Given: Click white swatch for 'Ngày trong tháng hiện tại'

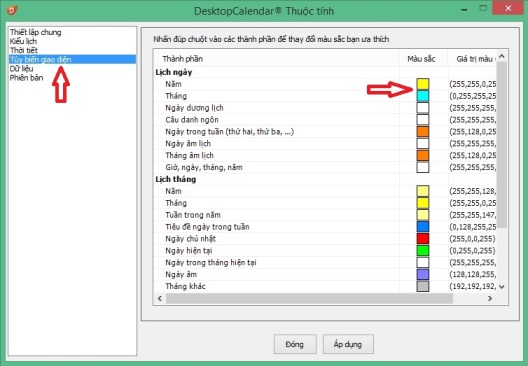Looking at the screenshot, I should [423, 262].
